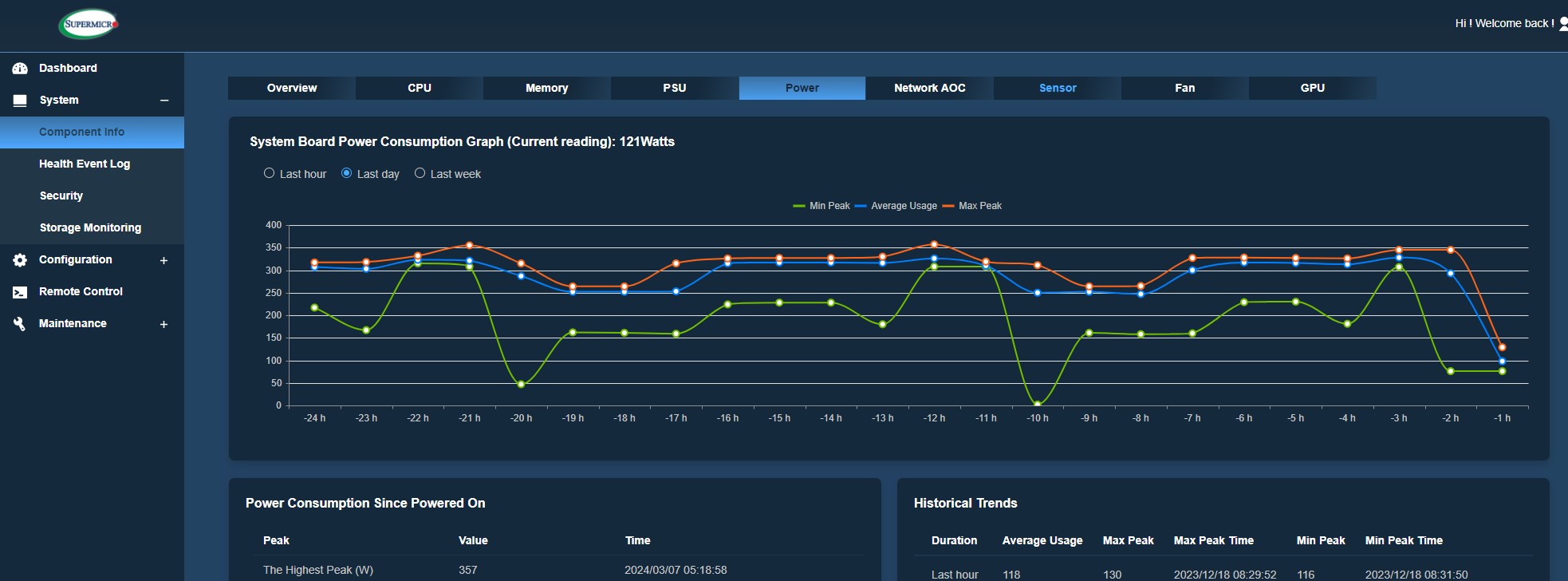
Task: Click the Hi ! Welcome back ! text
Action: (x=1504, y=24)
